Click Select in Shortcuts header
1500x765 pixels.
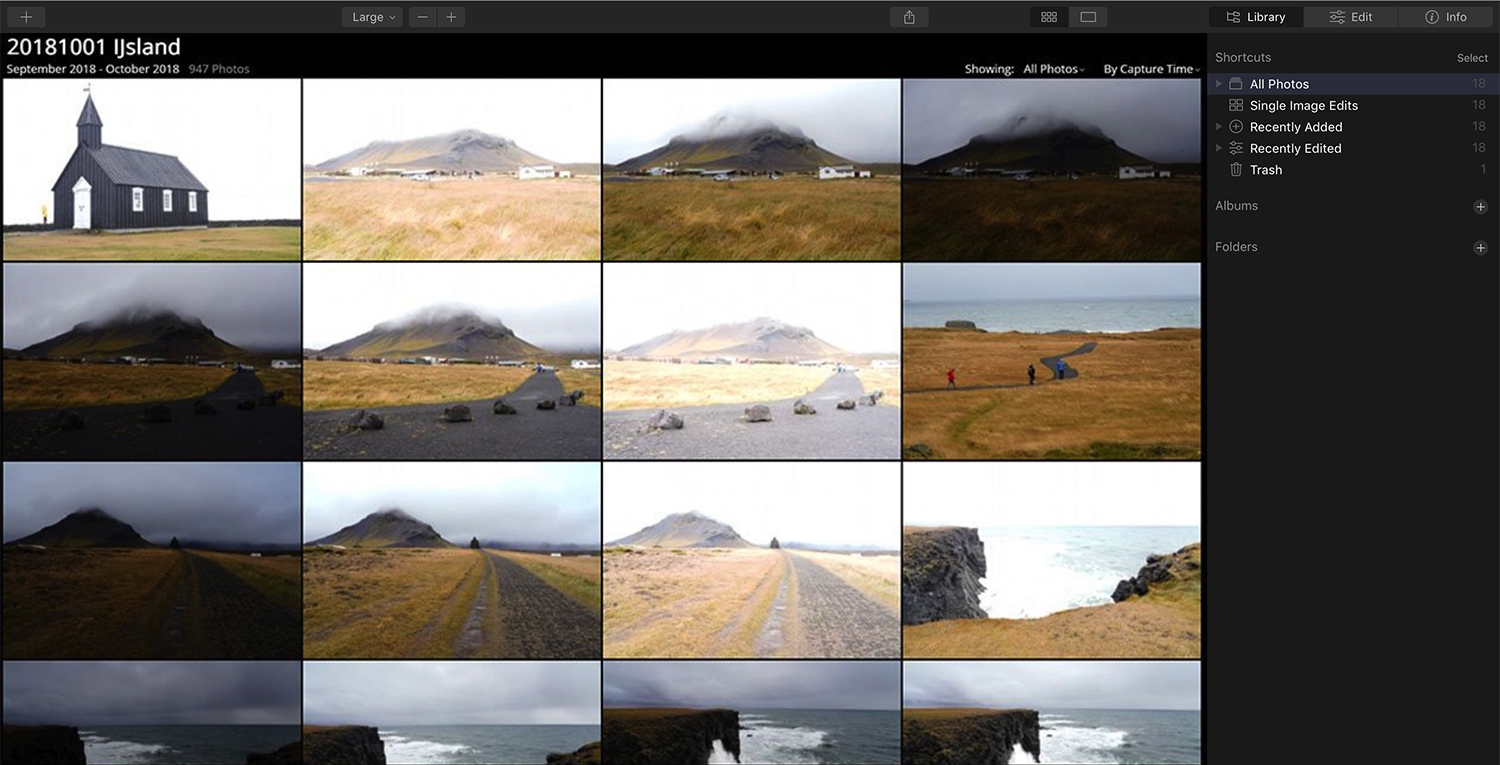tap(1472, 58)
